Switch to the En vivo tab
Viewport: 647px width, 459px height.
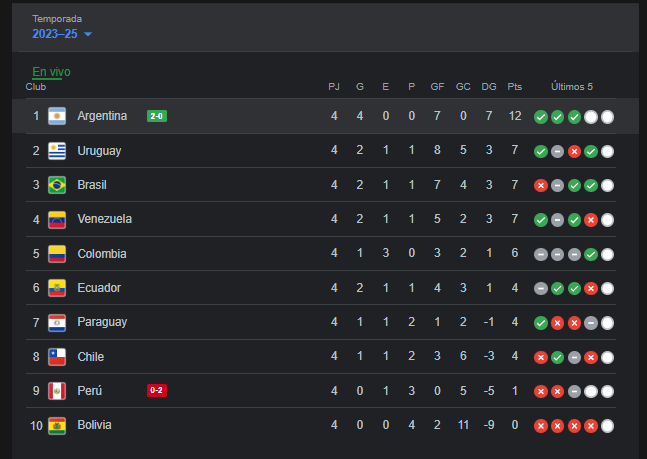[x=51, y=72]
